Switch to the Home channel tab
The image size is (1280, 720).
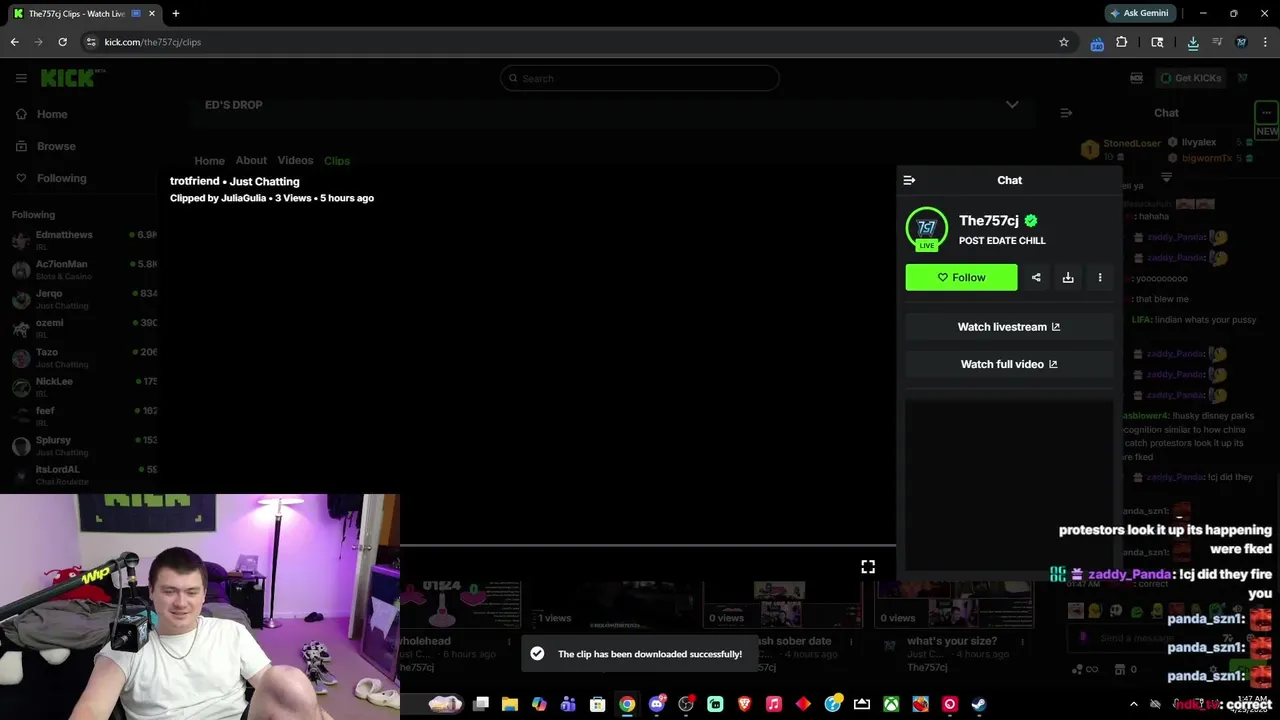(x=209, y=160)
